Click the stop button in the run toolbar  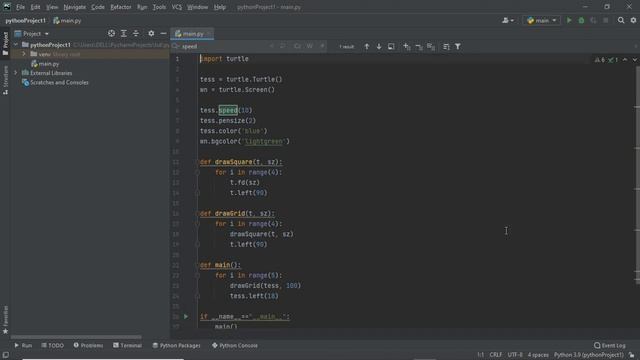coord(606,20)
